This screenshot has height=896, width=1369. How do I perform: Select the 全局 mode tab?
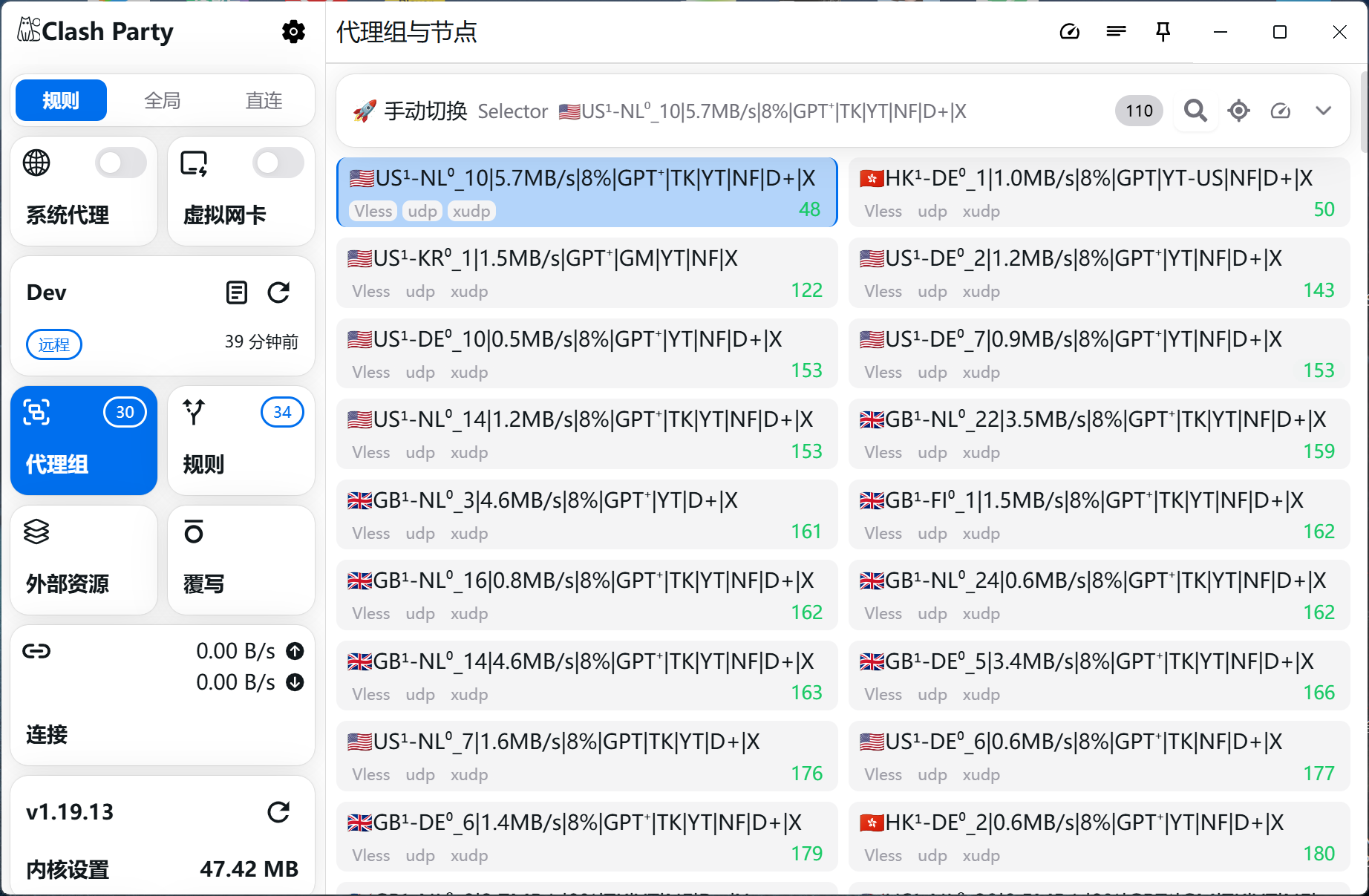163,100
